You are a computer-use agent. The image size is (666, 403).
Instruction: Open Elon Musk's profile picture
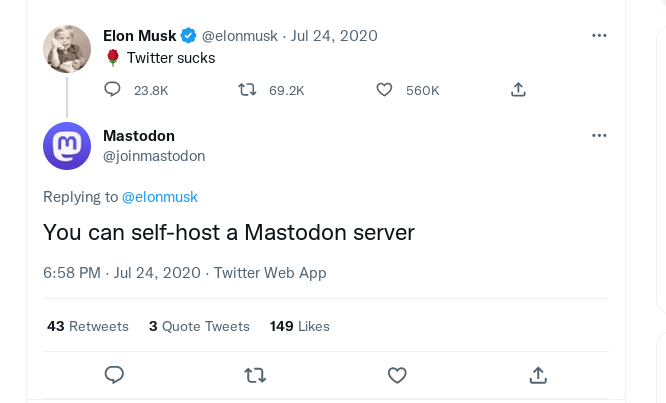(x=67, y=48)
